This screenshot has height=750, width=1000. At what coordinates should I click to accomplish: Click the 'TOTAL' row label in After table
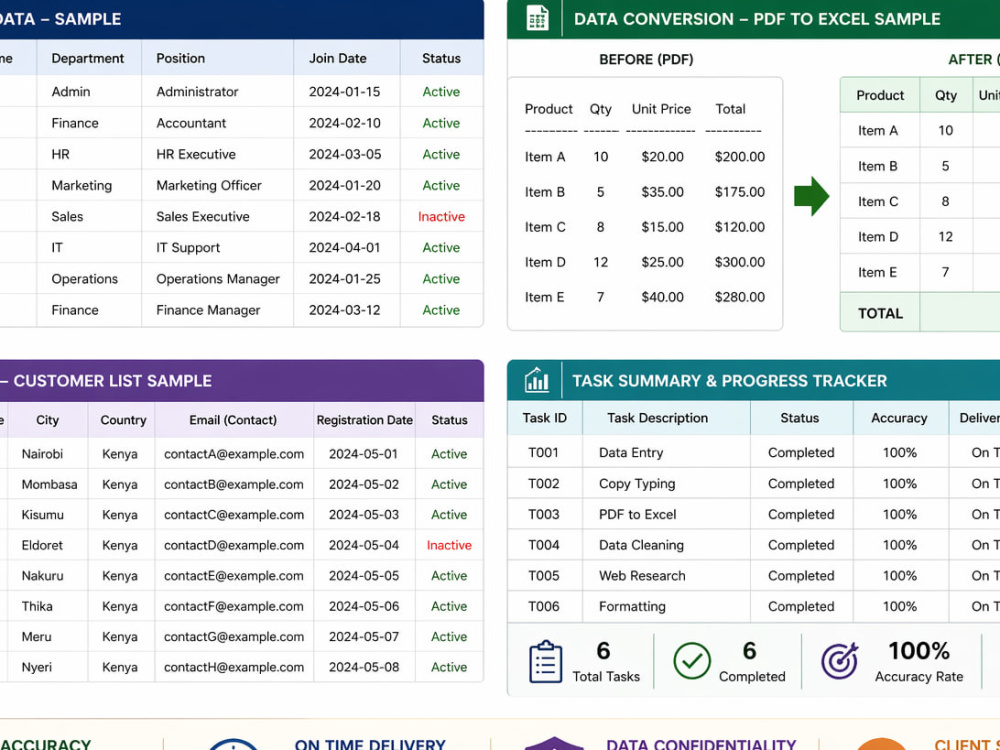point(880,313)
